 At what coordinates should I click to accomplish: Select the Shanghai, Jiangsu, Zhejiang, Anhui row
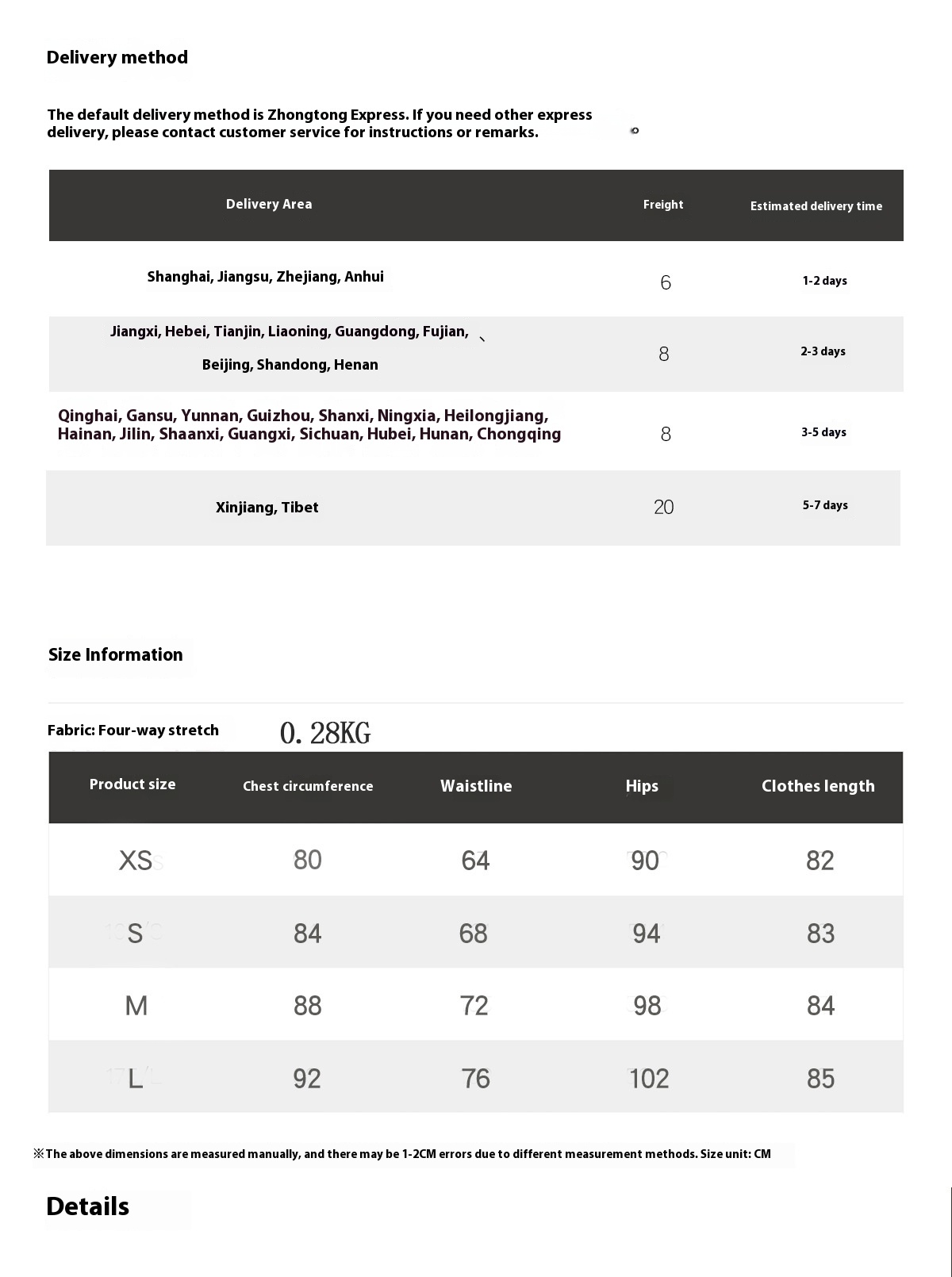point(476,278)
